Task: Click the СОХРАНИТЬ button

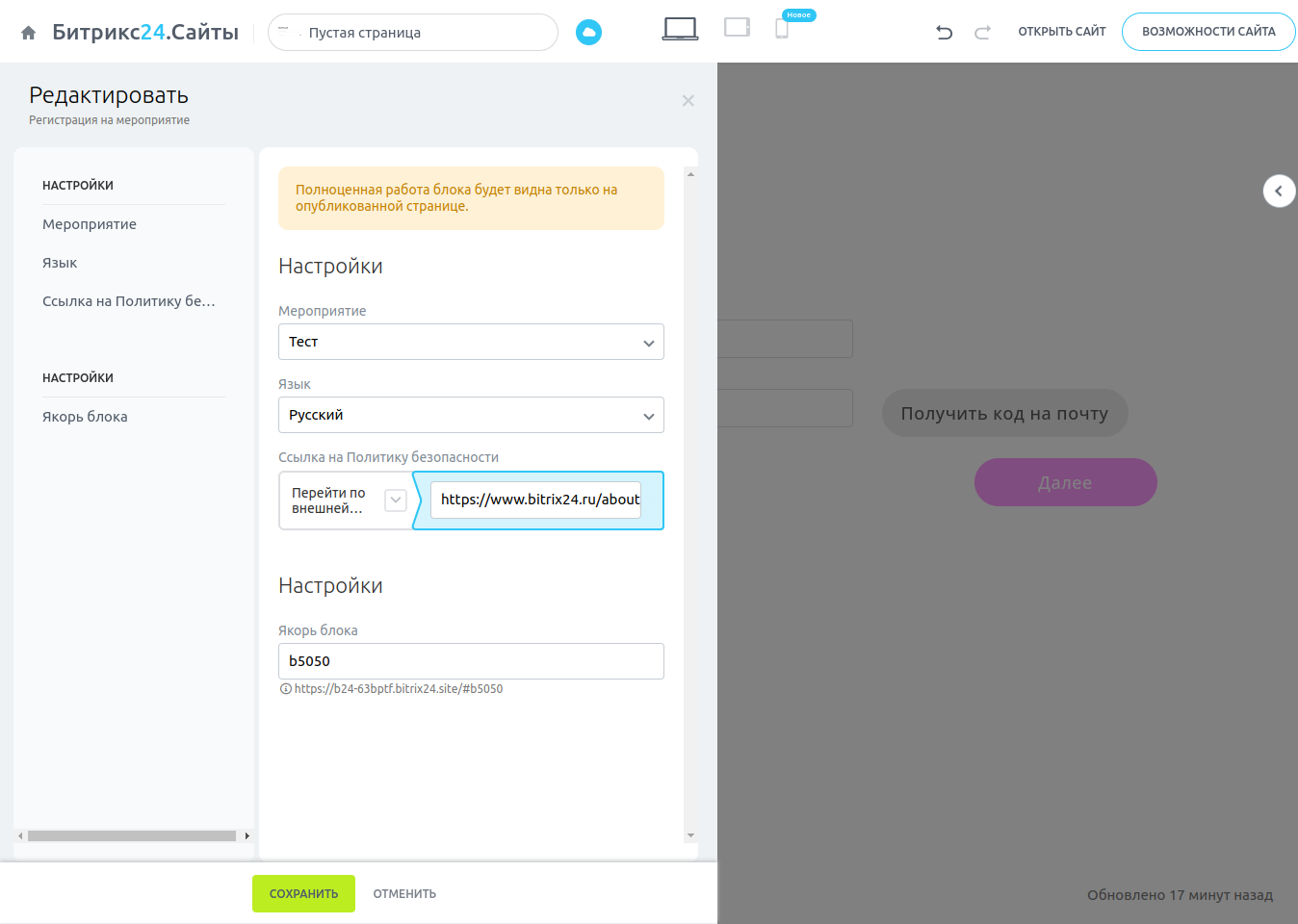Action: click(x=303, y=894)
